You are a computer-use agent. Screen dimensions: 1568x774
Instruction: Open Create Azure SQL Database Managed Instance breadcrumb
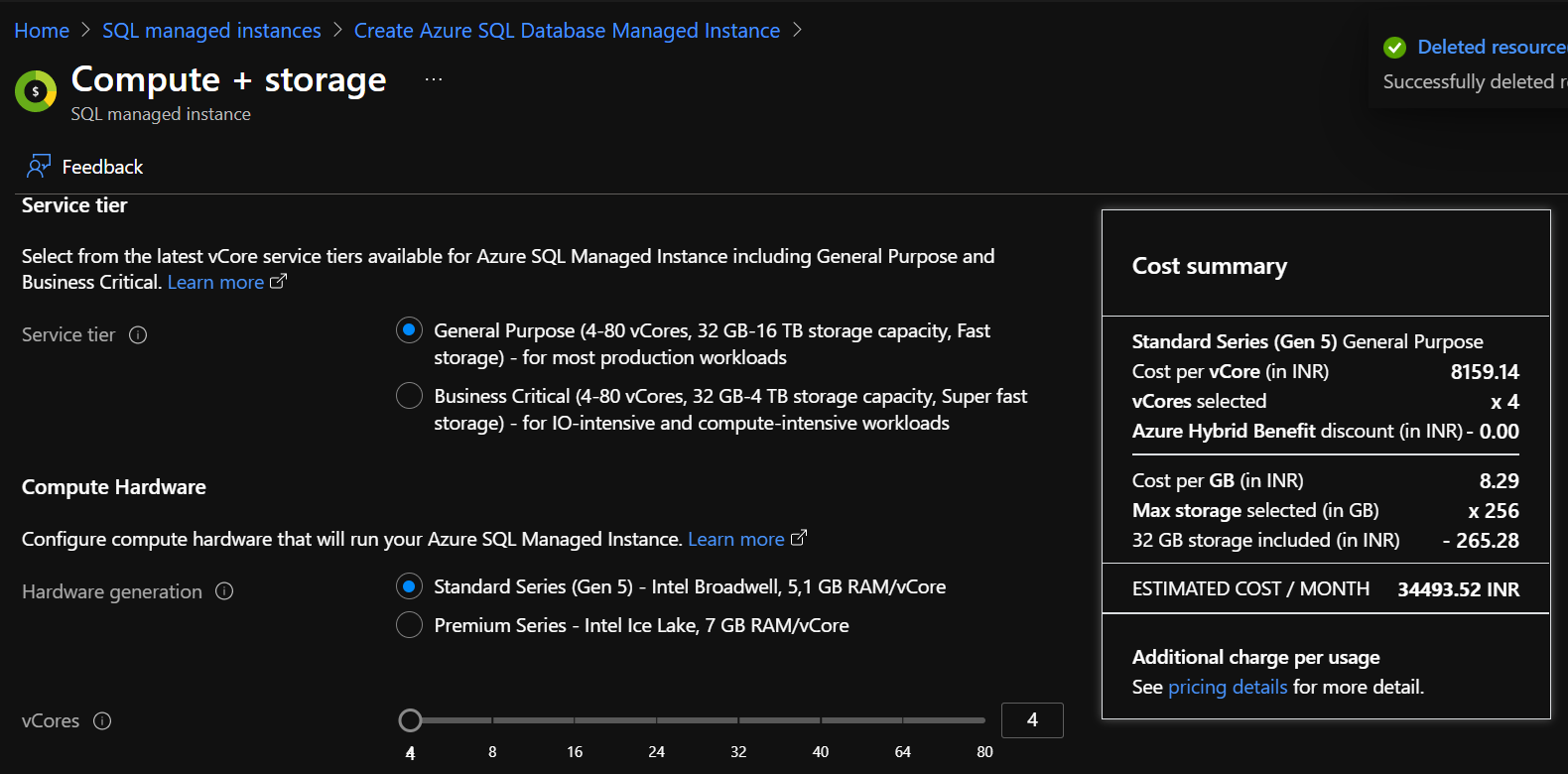(567, 31)
